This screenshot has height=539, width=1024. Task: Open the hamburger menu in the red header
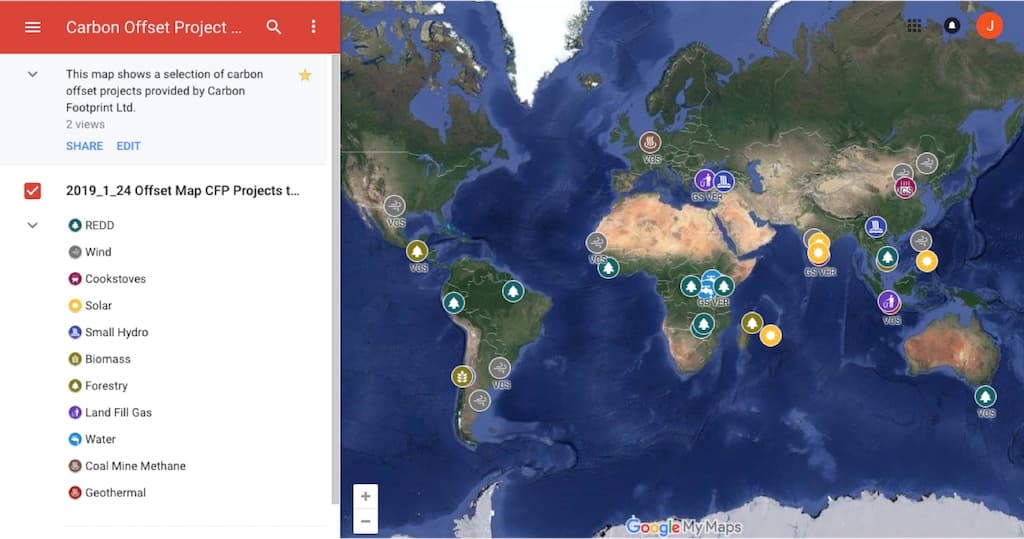tap(33, 27)
